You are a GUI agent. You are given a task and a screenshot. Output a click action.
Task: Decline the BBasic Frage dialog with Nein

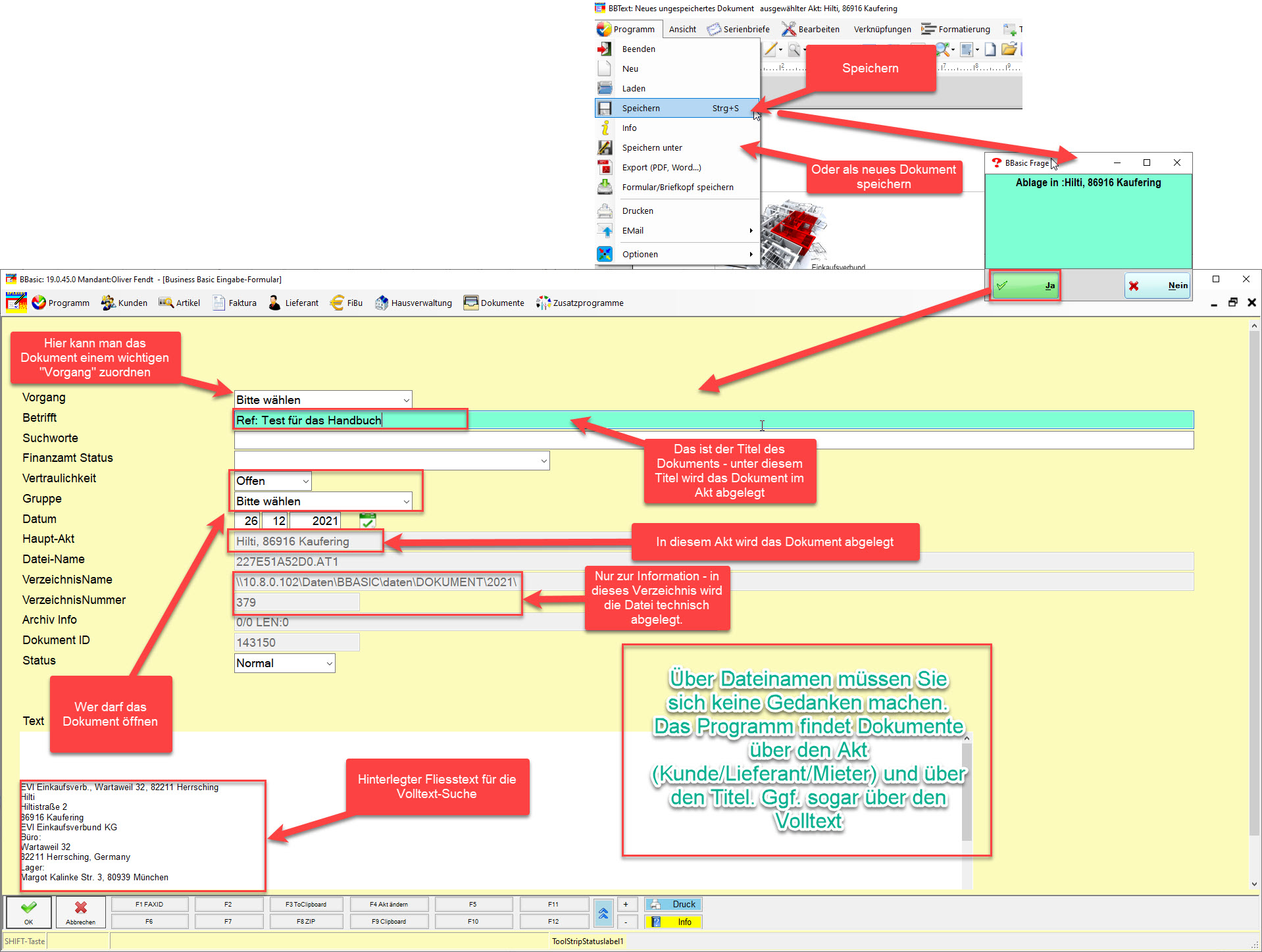point(1157,286)
